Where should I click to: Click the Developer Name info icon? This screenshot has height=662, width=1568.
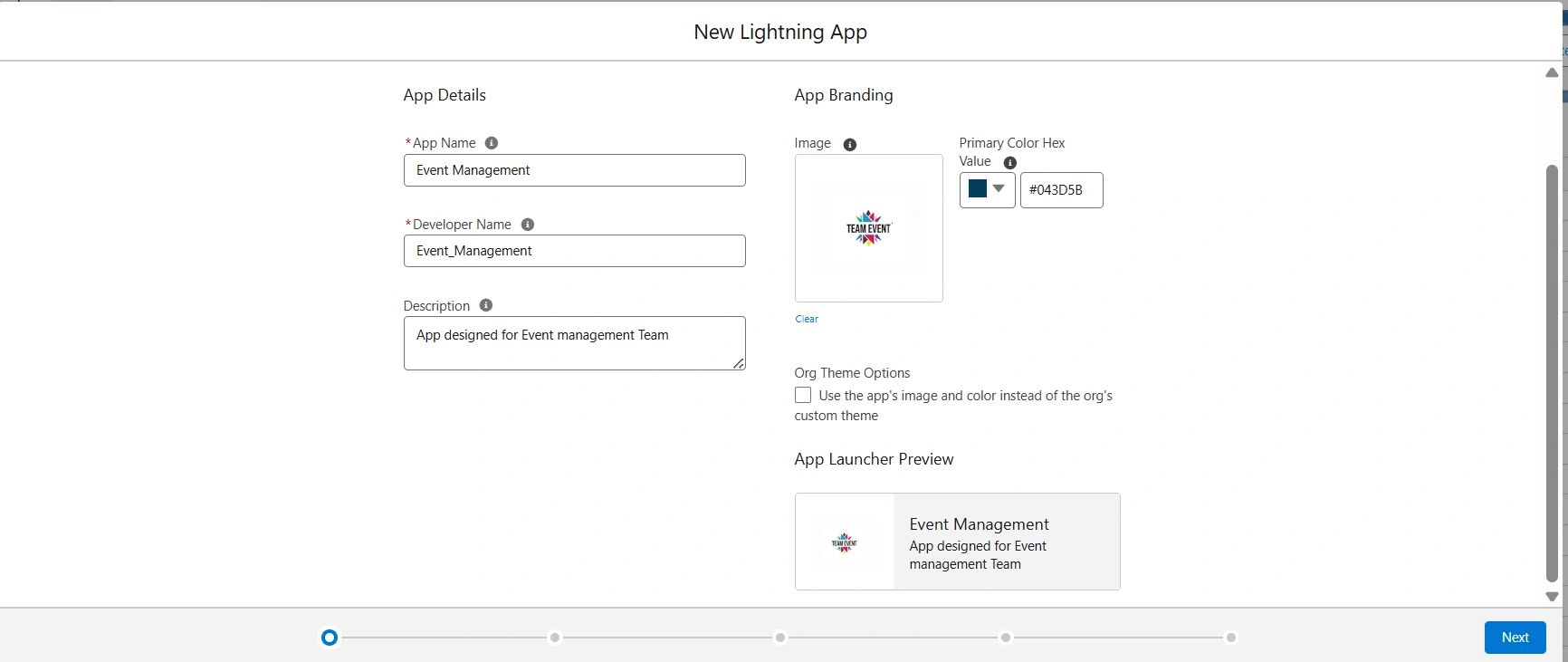(528, 225)
